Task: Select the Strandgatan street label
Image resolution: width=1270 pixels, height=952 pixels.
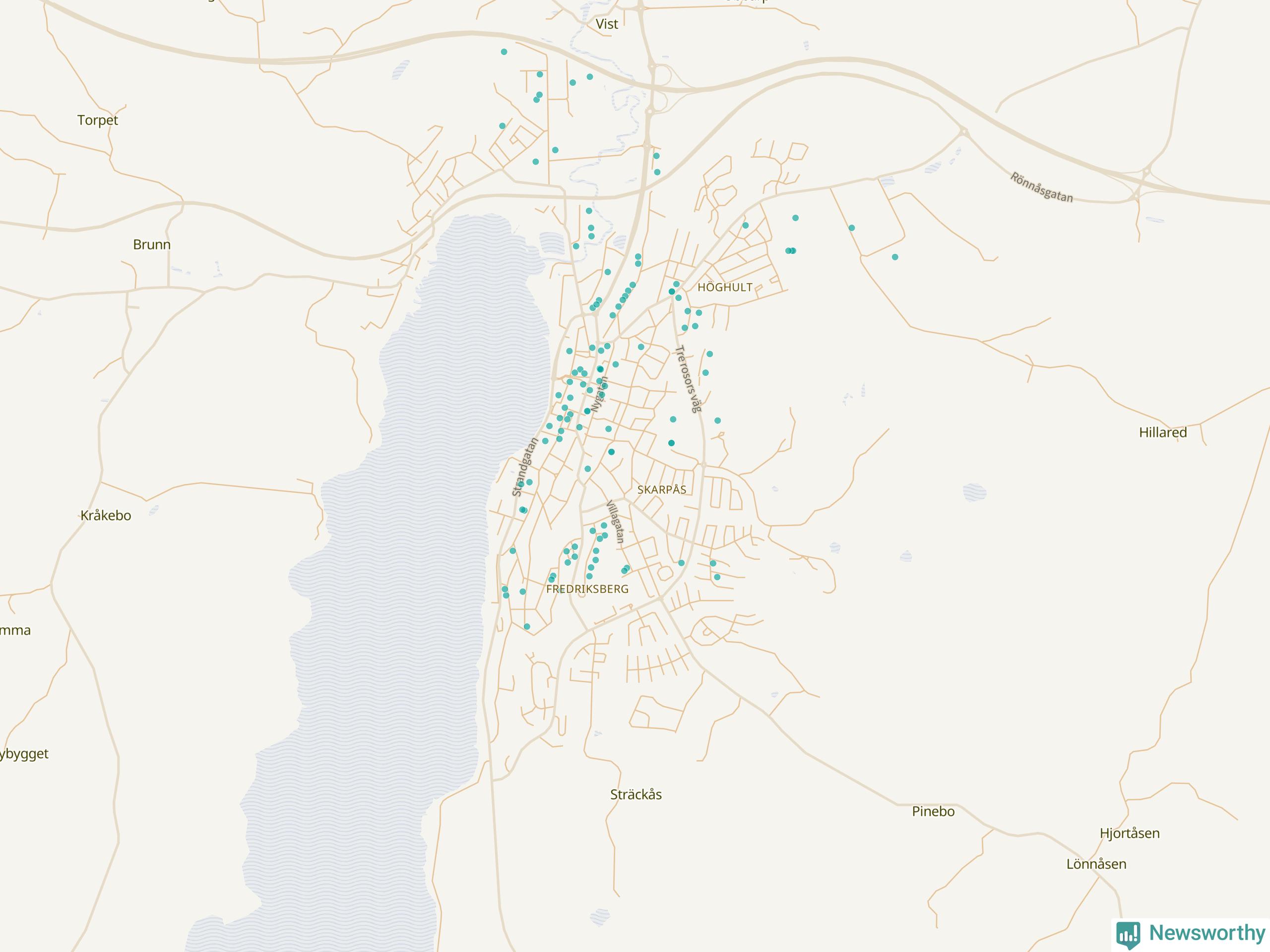Action: click(x=525, y=467)
